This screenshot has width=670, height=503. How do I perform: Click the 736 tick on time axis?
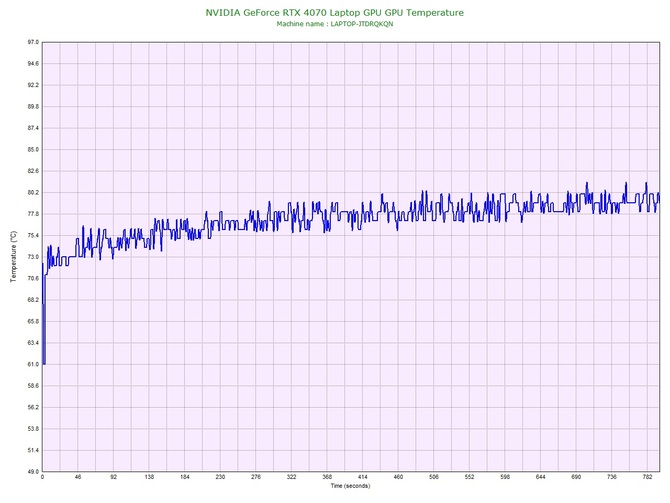612,477
